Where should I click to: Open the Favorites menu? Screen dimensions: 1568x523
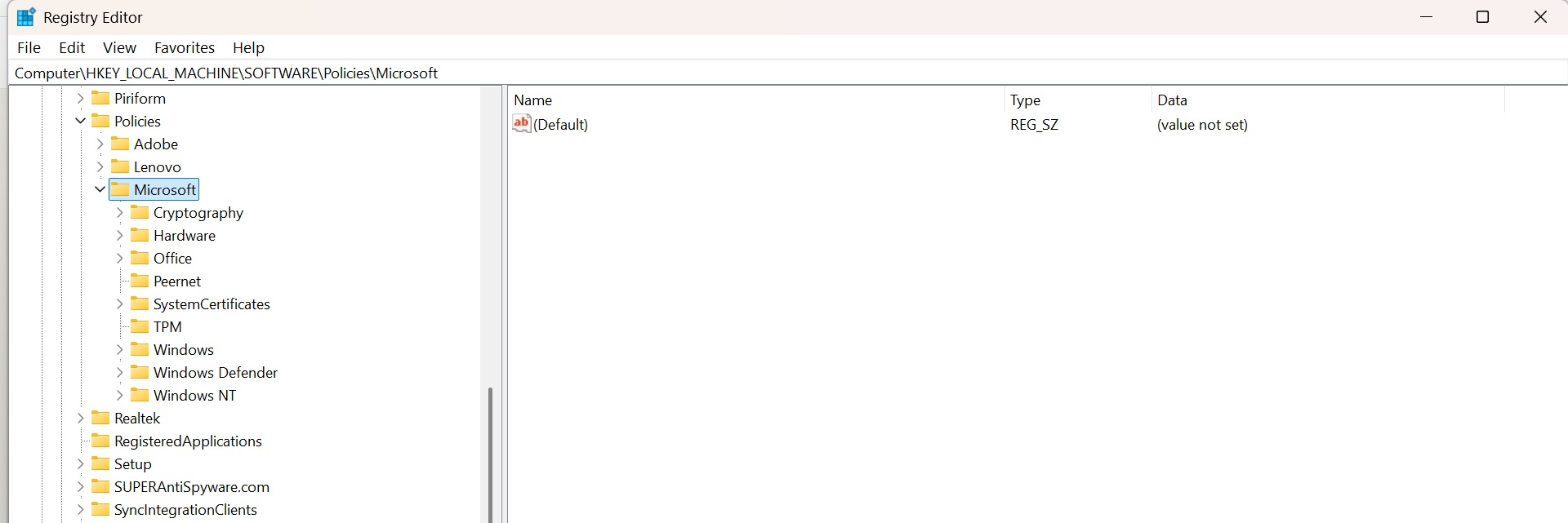point(185,47)
